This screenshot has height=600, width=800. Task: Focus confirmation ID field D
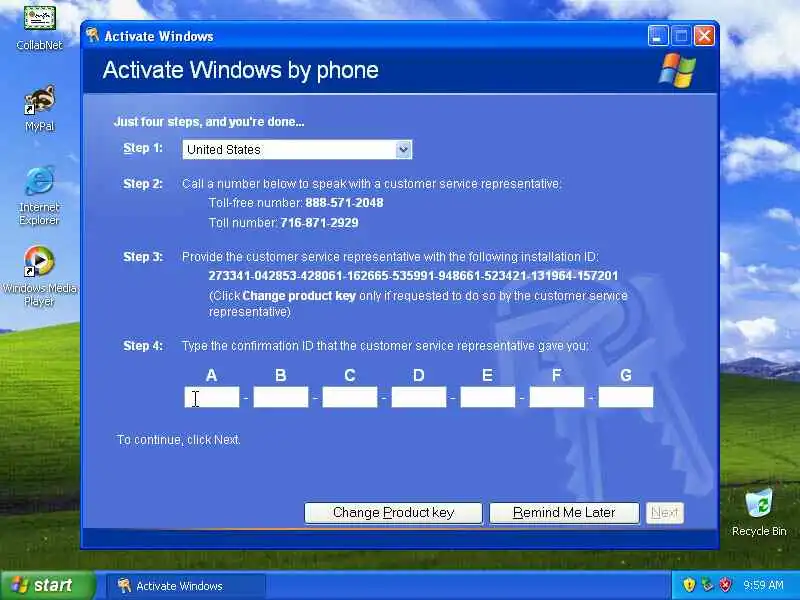419,397
